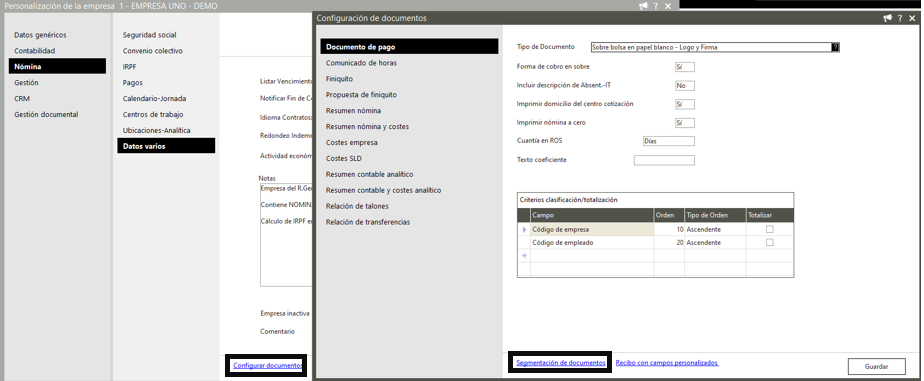
Task: Open Recibo con campos personalizados link
Action: tap(667, 363)
